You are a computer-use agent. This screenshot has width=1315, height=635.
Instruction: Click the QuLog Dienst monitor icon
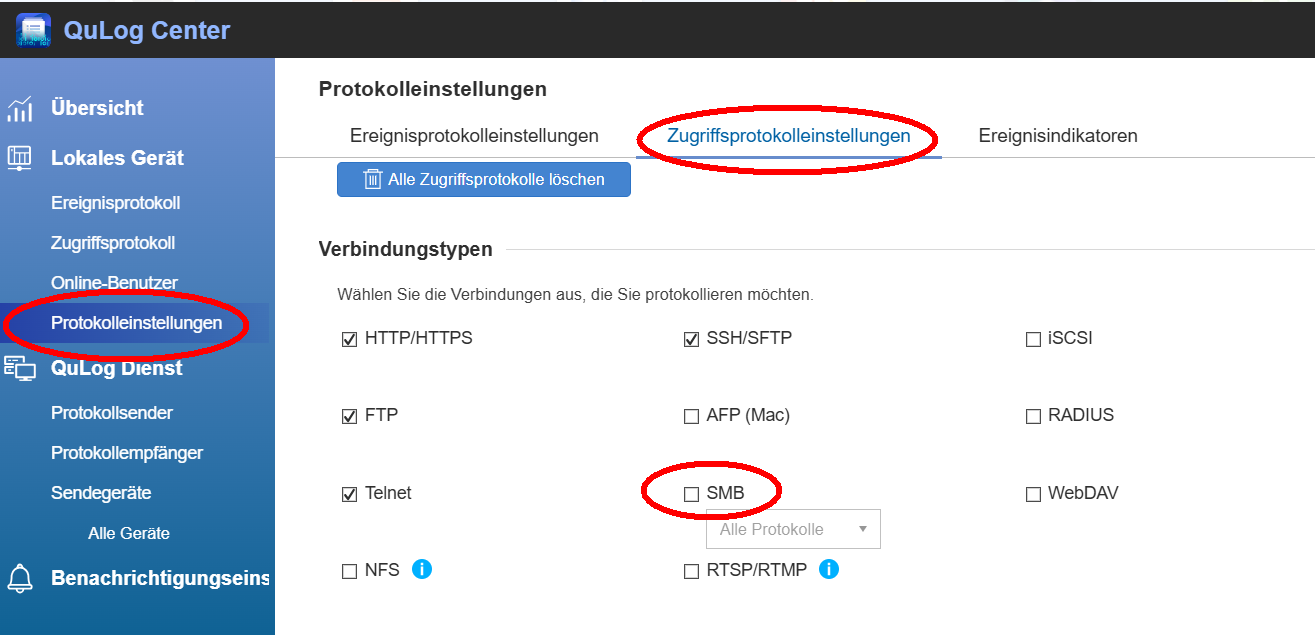(x=20, y=368)
